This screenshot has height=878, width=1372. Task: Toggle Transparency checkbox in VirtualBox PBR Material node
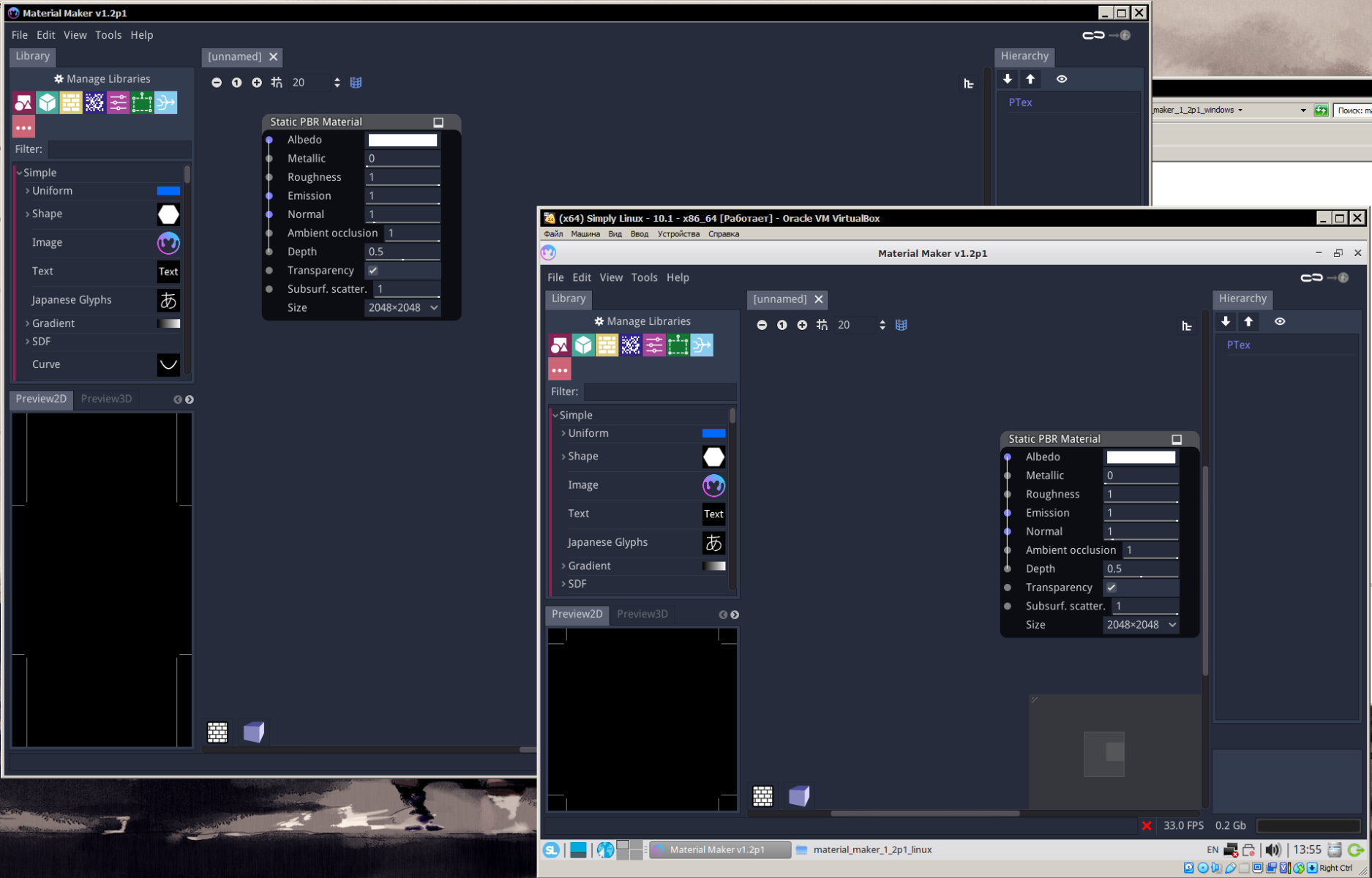[1112, 588]
